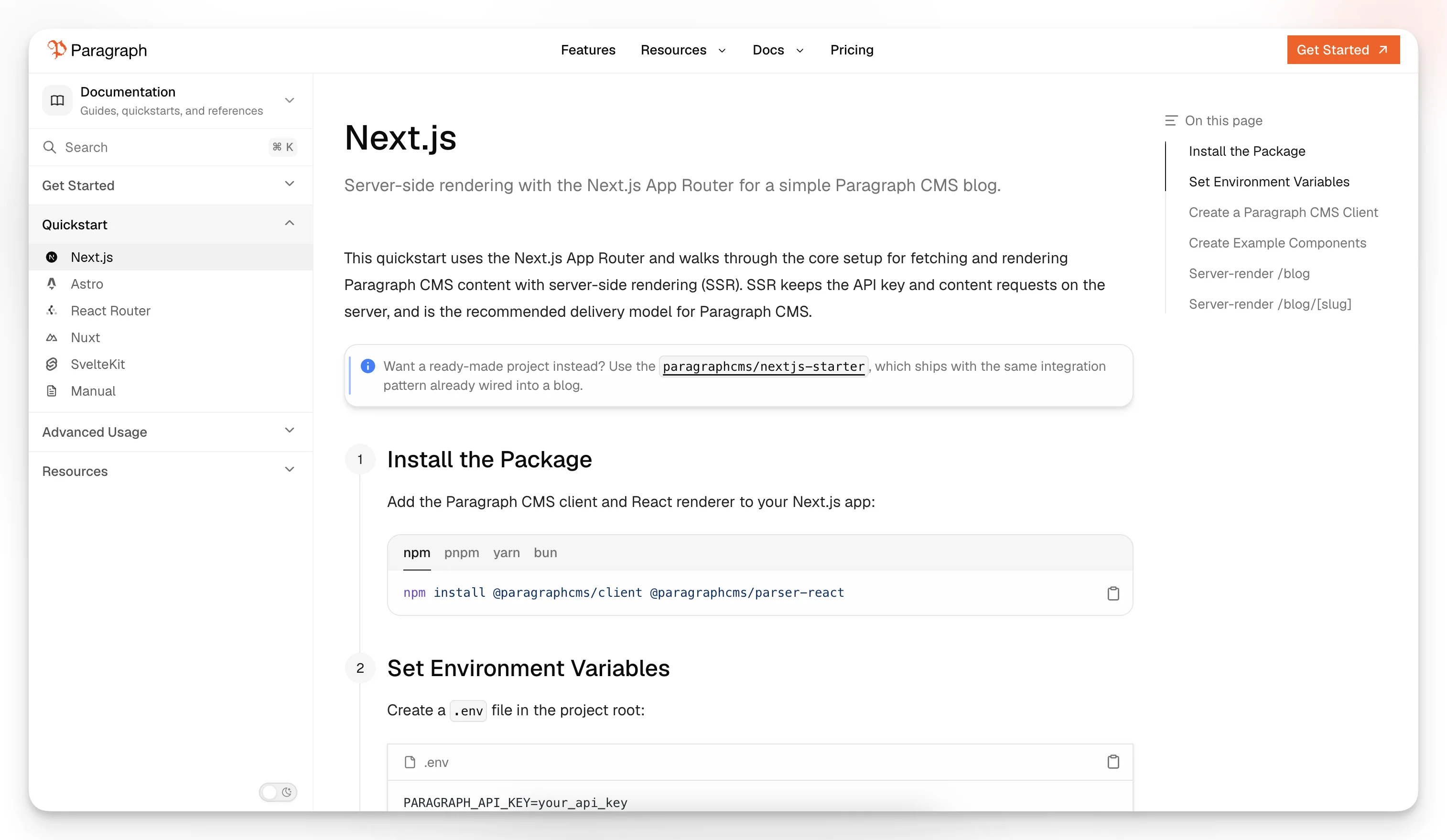
Task: Click the info icon in callout
Action: click(367, 366)
